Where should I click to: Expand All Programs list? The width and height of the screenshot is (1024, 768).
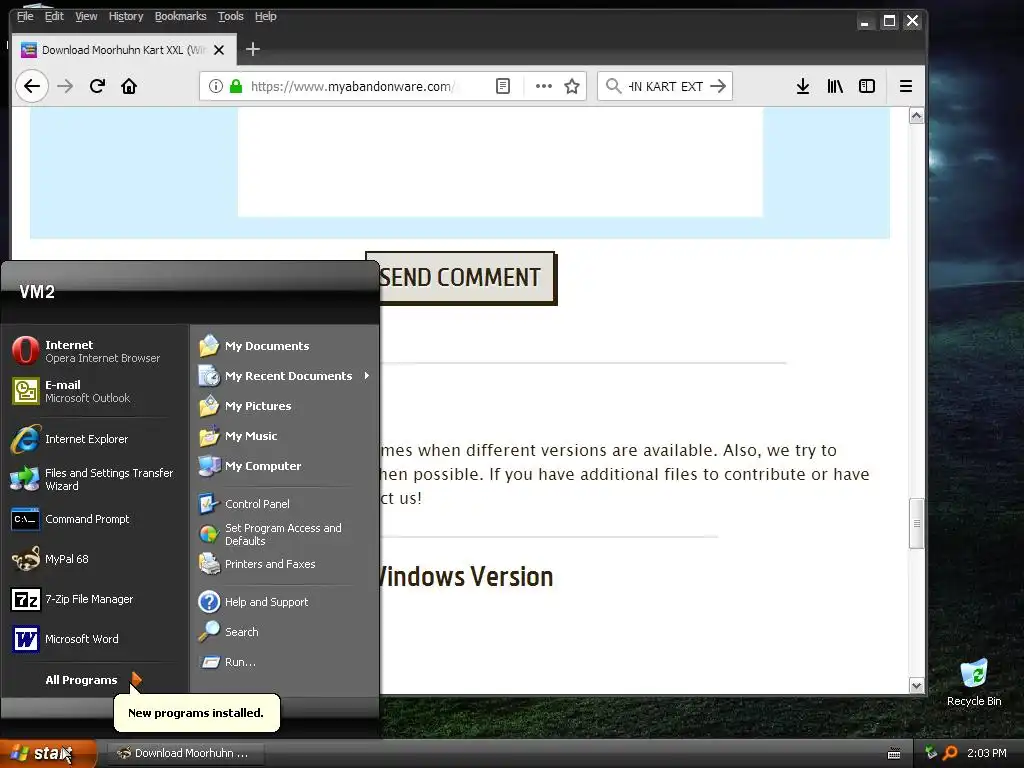(x=93, y=680)
